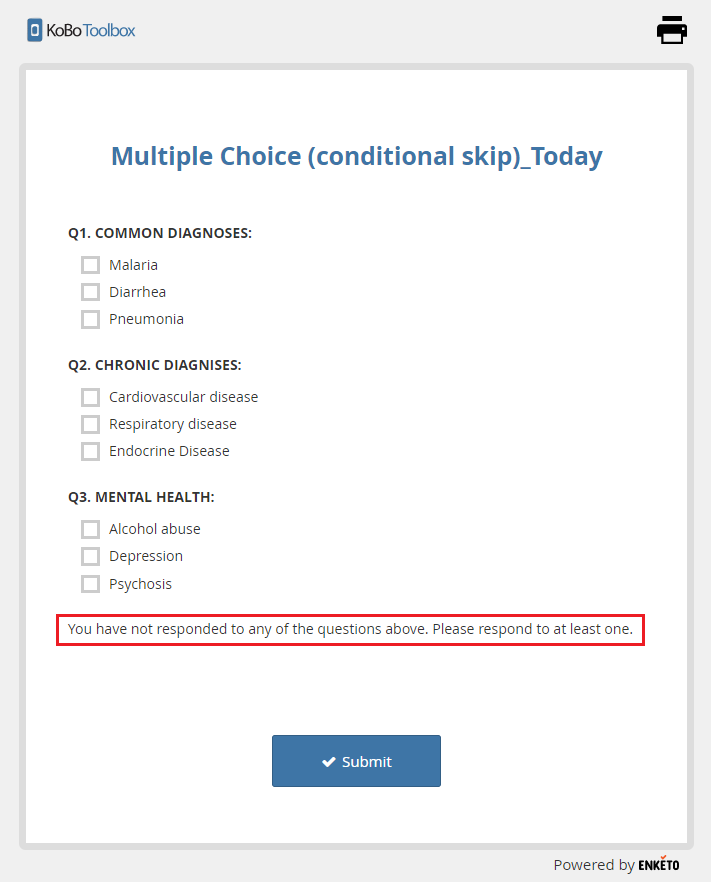Check the Malaria checkbox

pyautogui.click(x=90, y=265)
